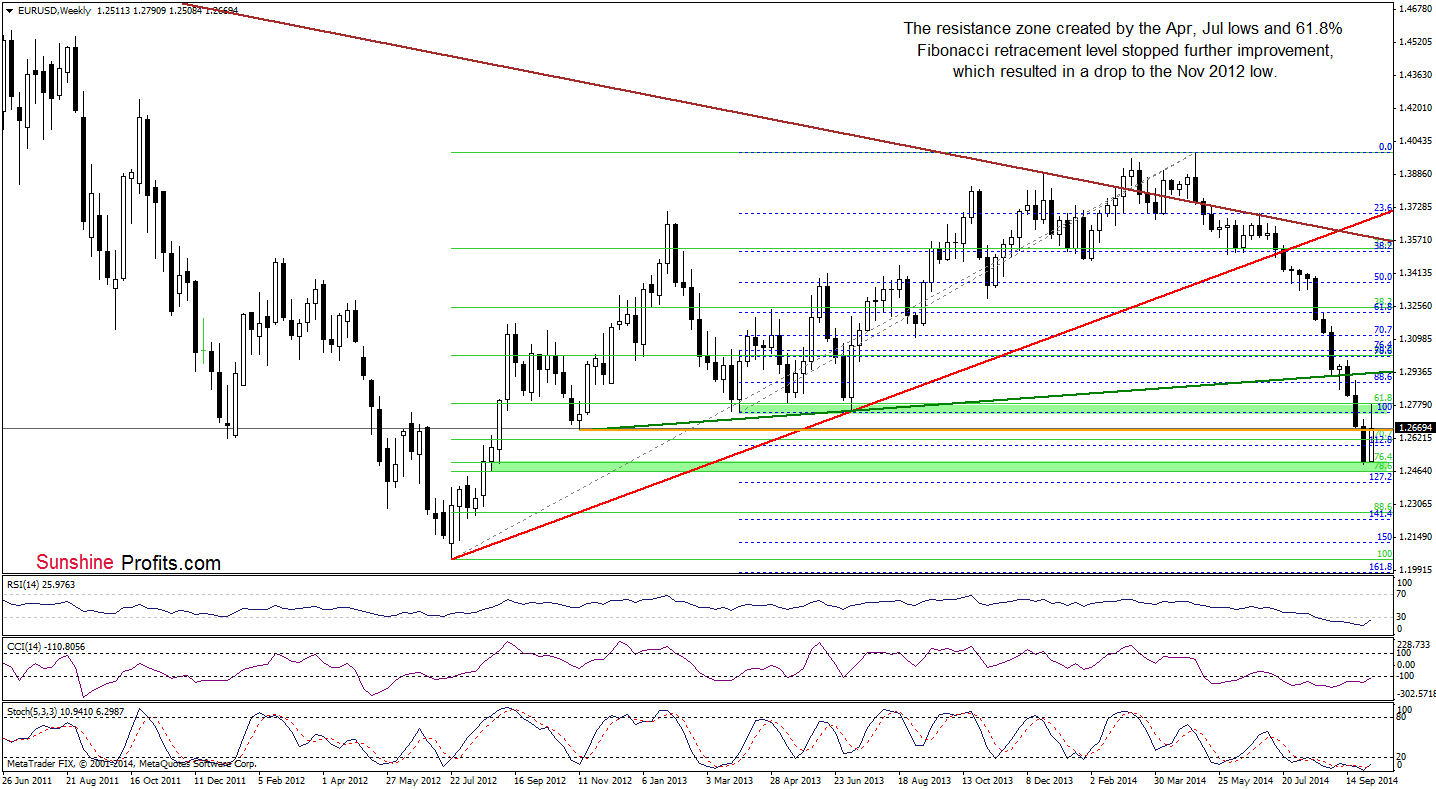
Task: Pick the 1.40435 price axis value
Action: [x=1415, y=140]
